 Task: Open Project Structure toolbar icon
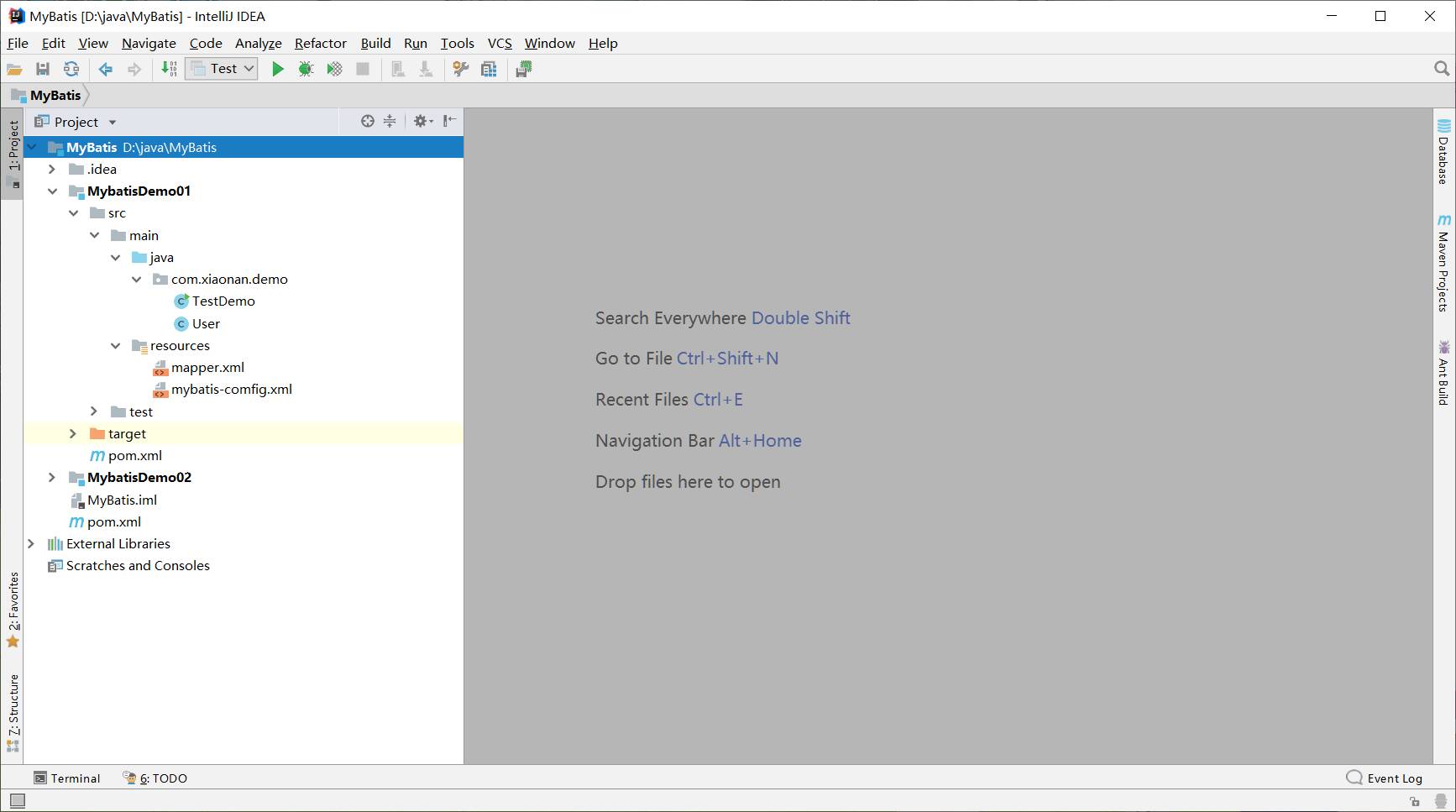pos(489,69)
